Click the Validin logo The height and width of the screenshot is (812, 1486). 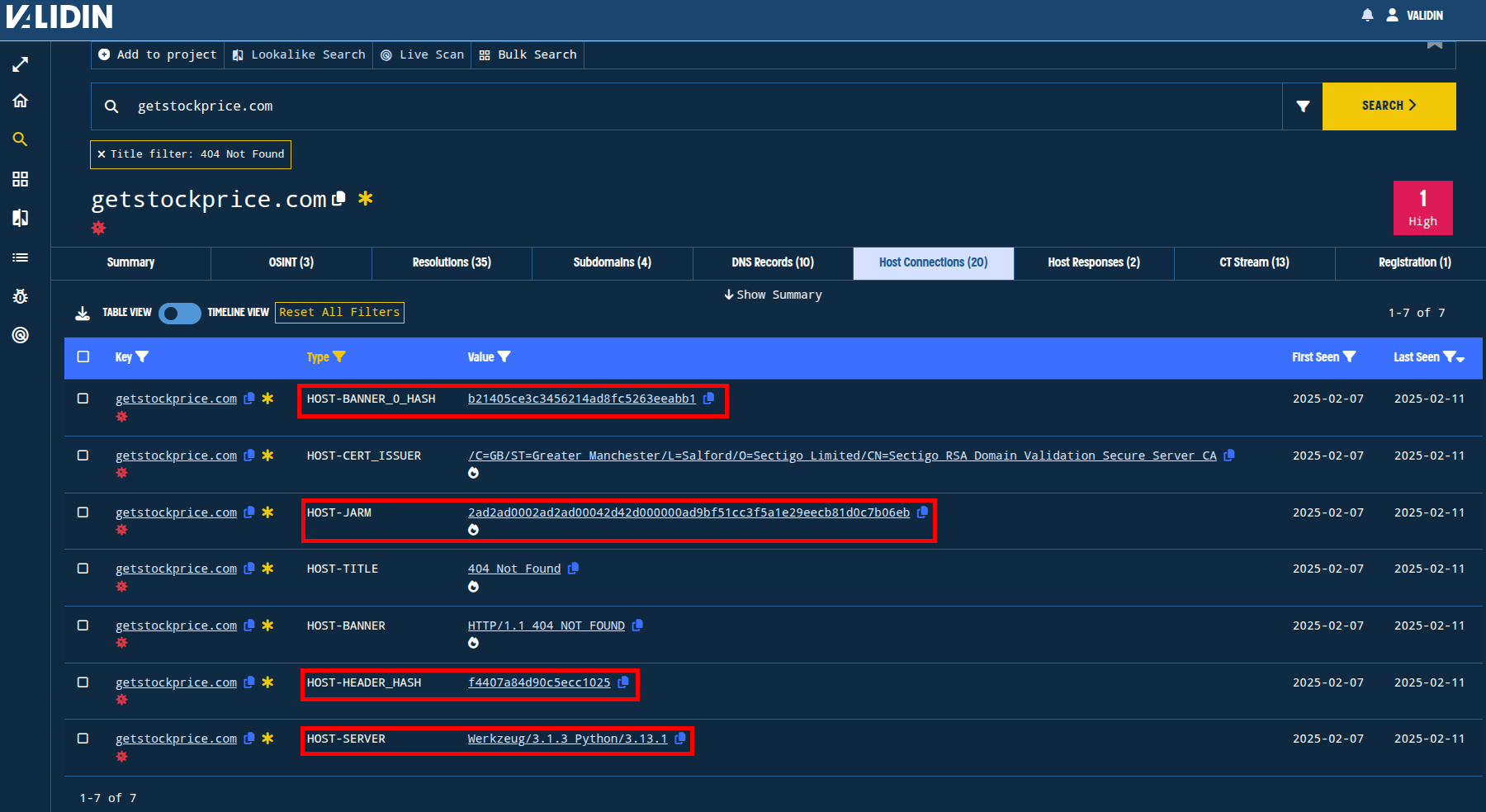pos(59,17)
